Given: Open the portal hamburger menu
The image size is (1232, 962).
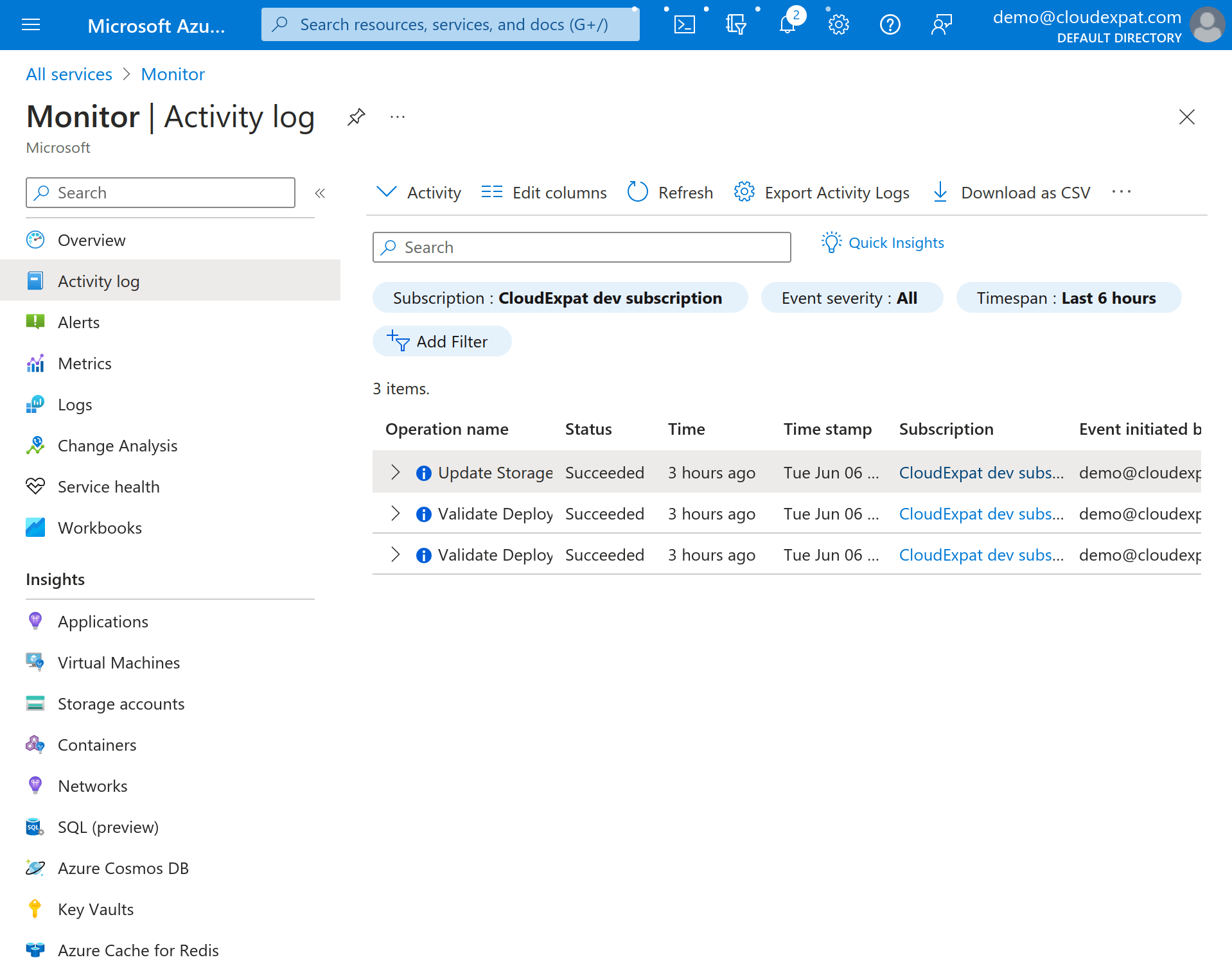Looking at the screenshot, I should [x=31, y=25].
